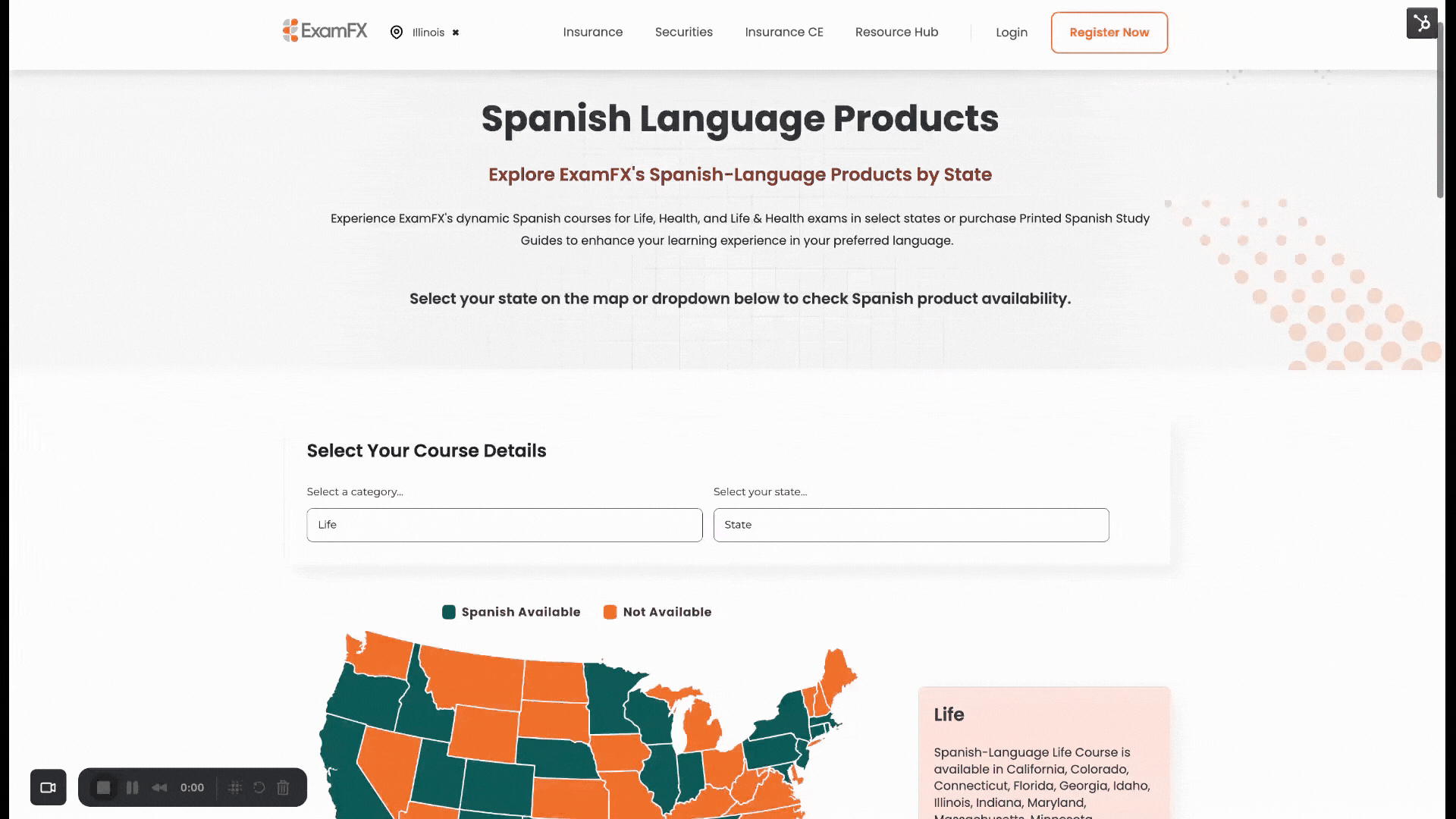Viewport: 1456px width, 819px height.
Task: Remove Illinois with the x button
Action: (455, 32)
